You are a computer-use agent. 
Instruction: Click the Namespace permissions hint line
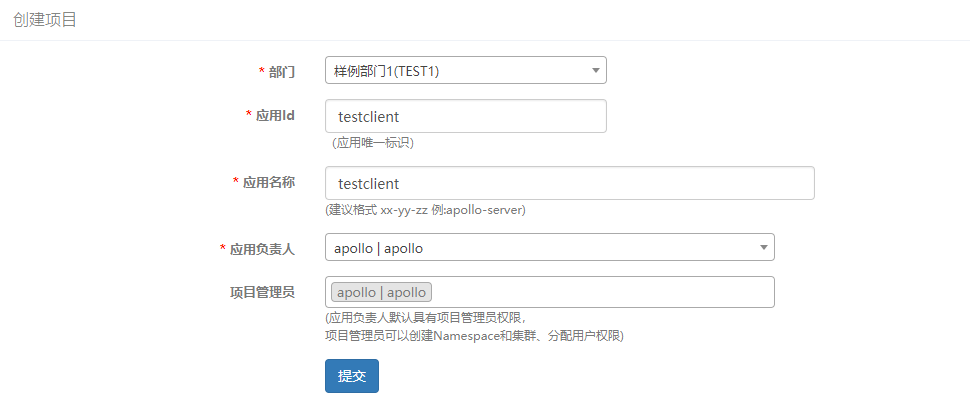(474, 335)
